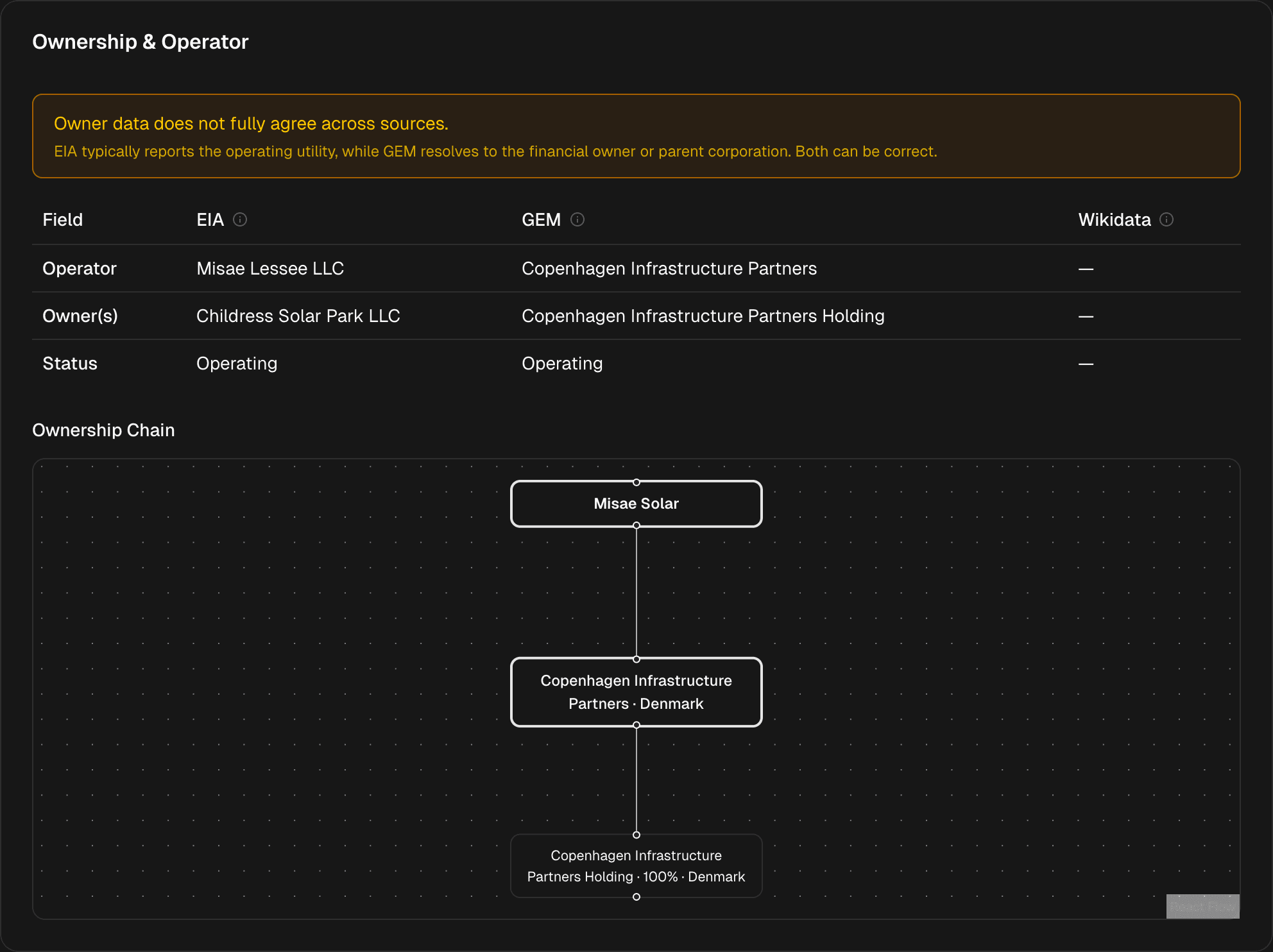Screen dimensions: 1273x952
Task: Click the Ownership & Operator heading
Action: point(141,42)
